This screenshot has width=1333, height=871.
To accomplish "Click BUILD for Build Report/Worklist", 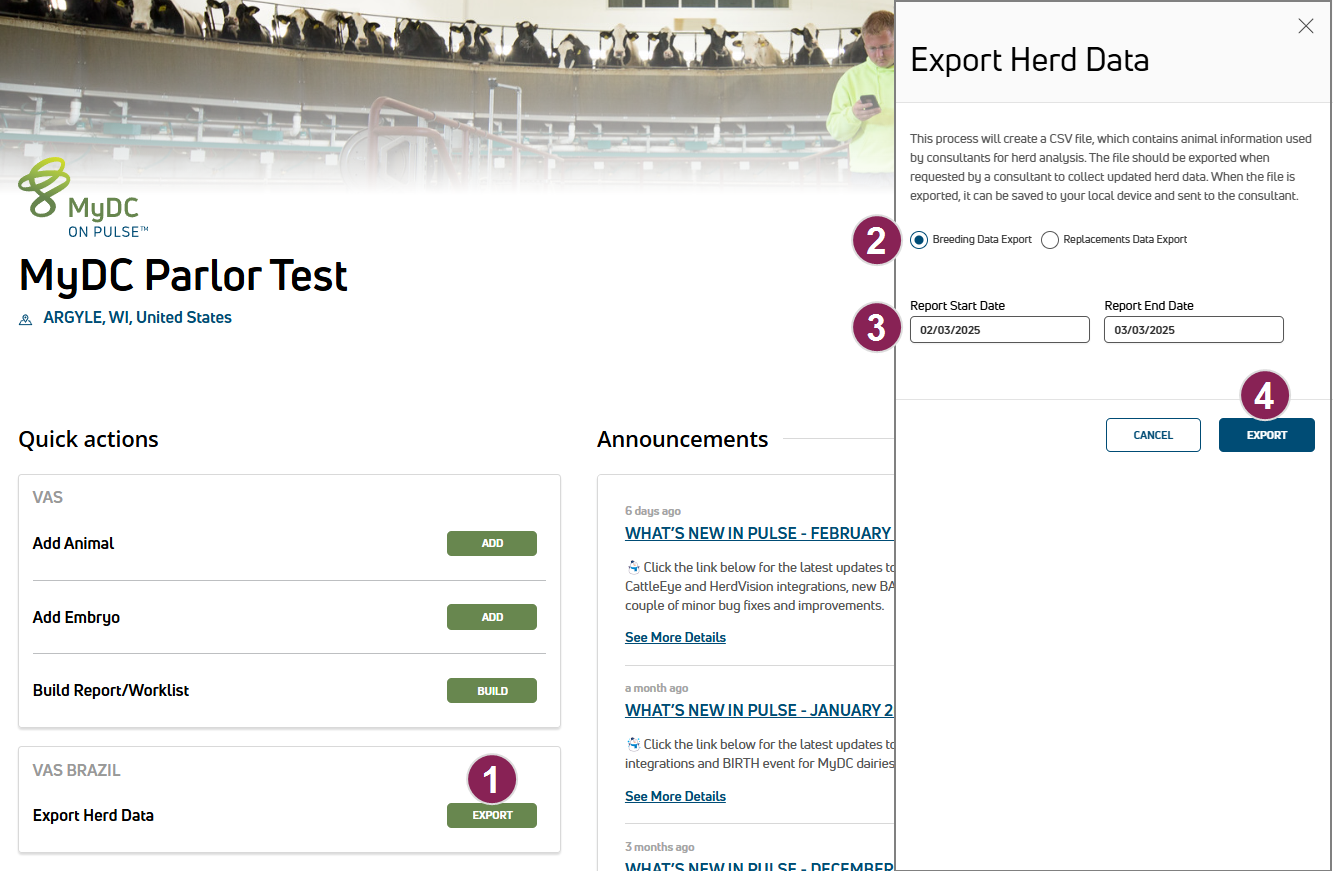I will 491,691.
